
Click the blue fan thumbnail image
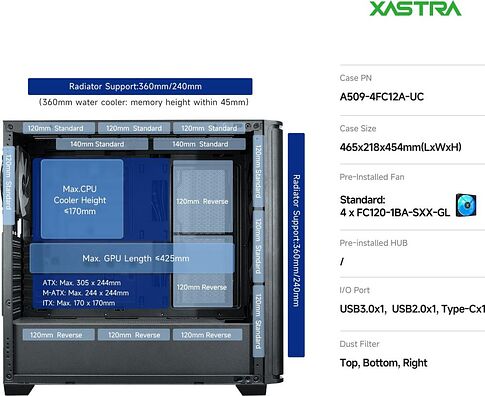point(466,205)
